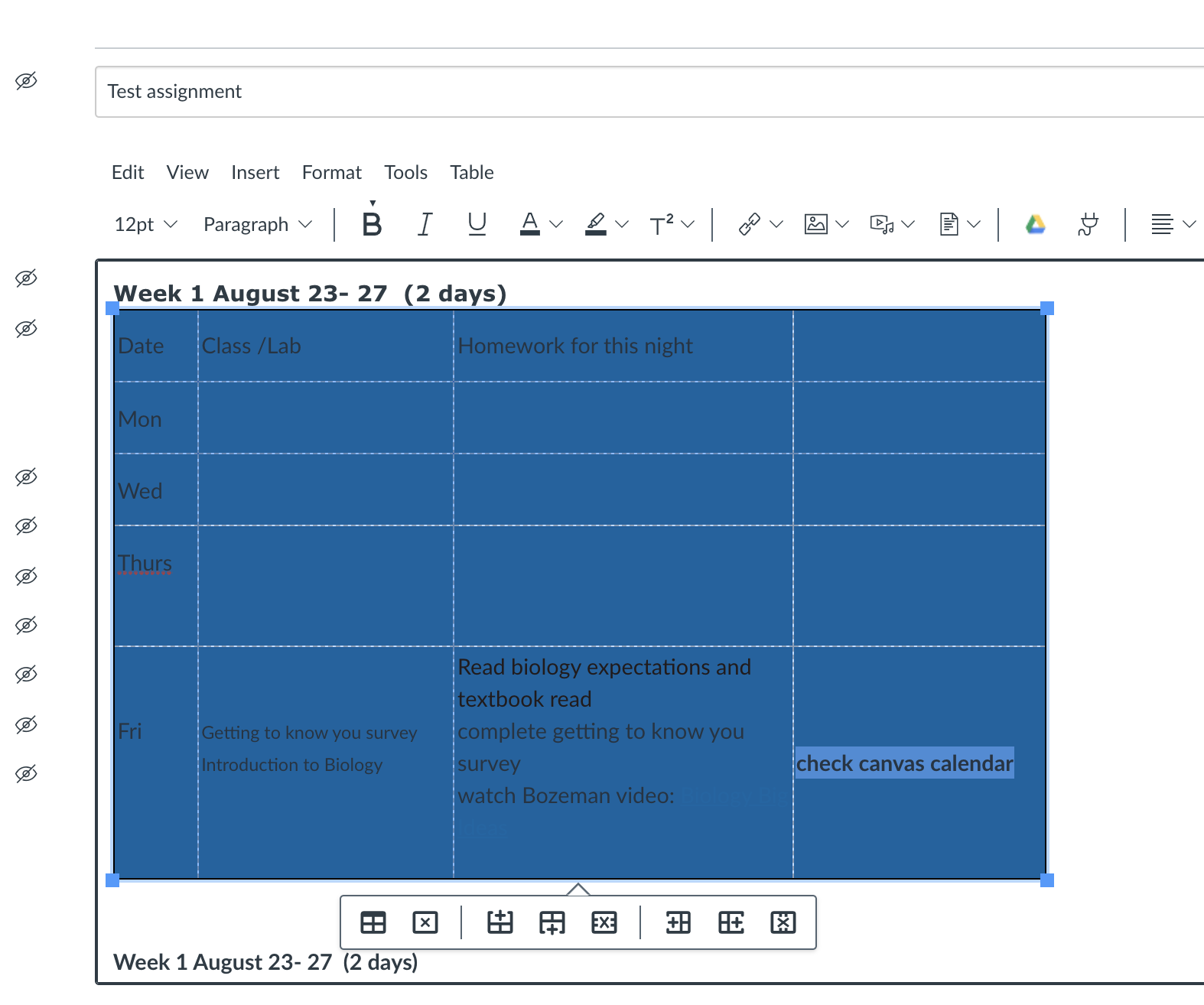Insert row before current row

tap(500, 922)
